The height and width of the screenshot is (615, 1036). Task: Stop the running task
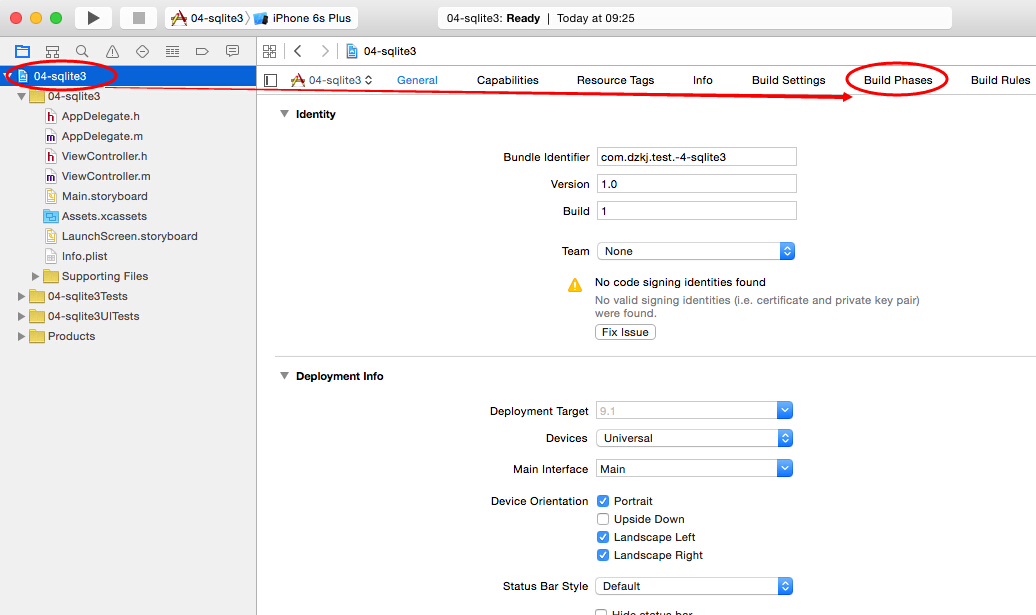(x=138, y=18)
